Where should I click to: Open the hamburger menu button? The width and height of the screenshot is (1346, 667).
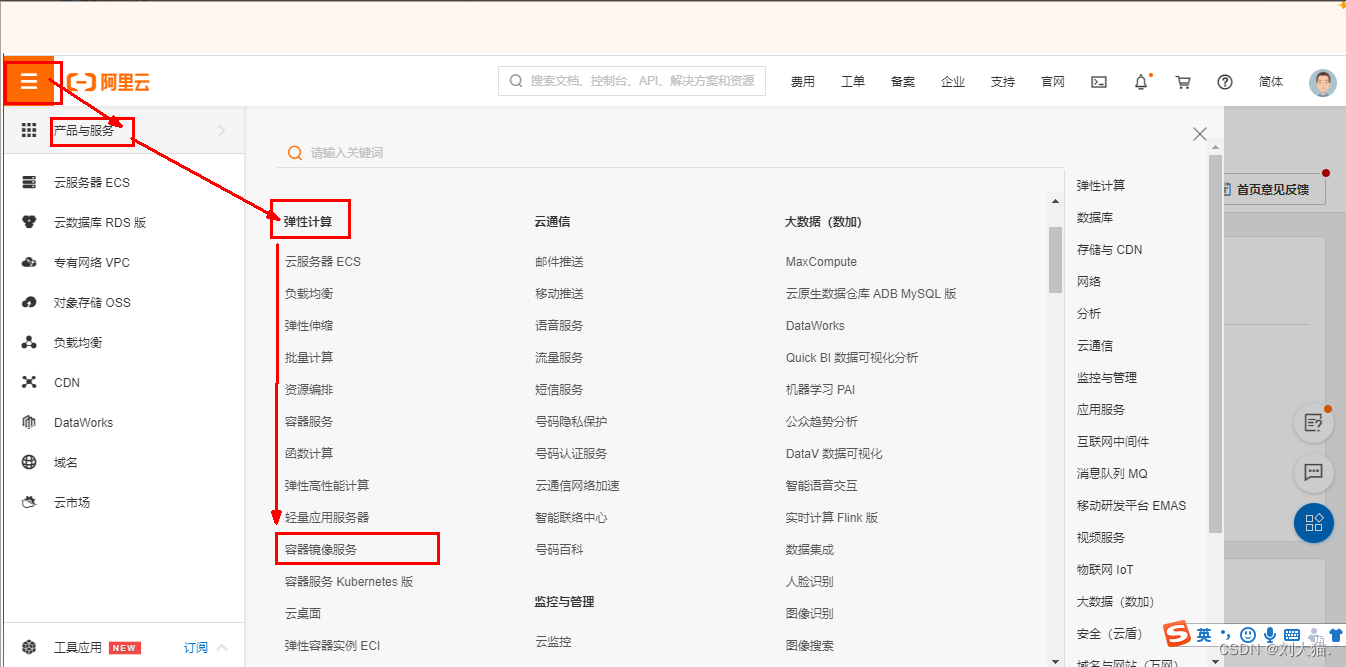point(29,82)
